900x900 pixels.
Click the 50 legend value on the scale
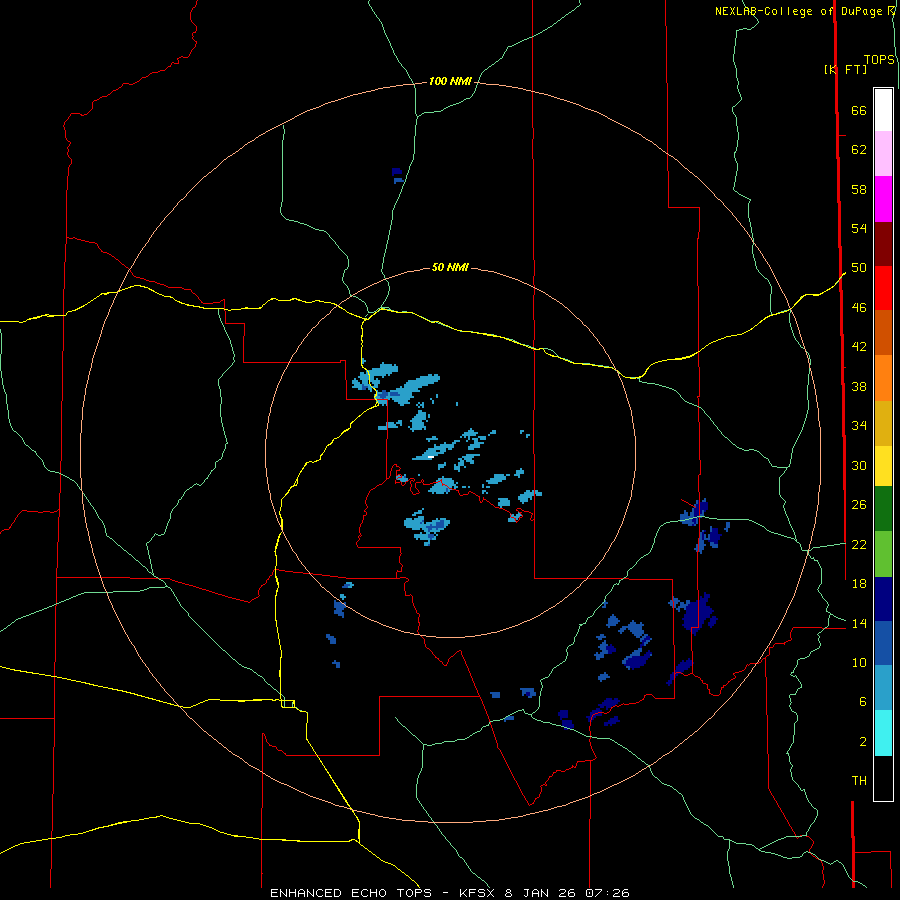[x=859, y=268]
